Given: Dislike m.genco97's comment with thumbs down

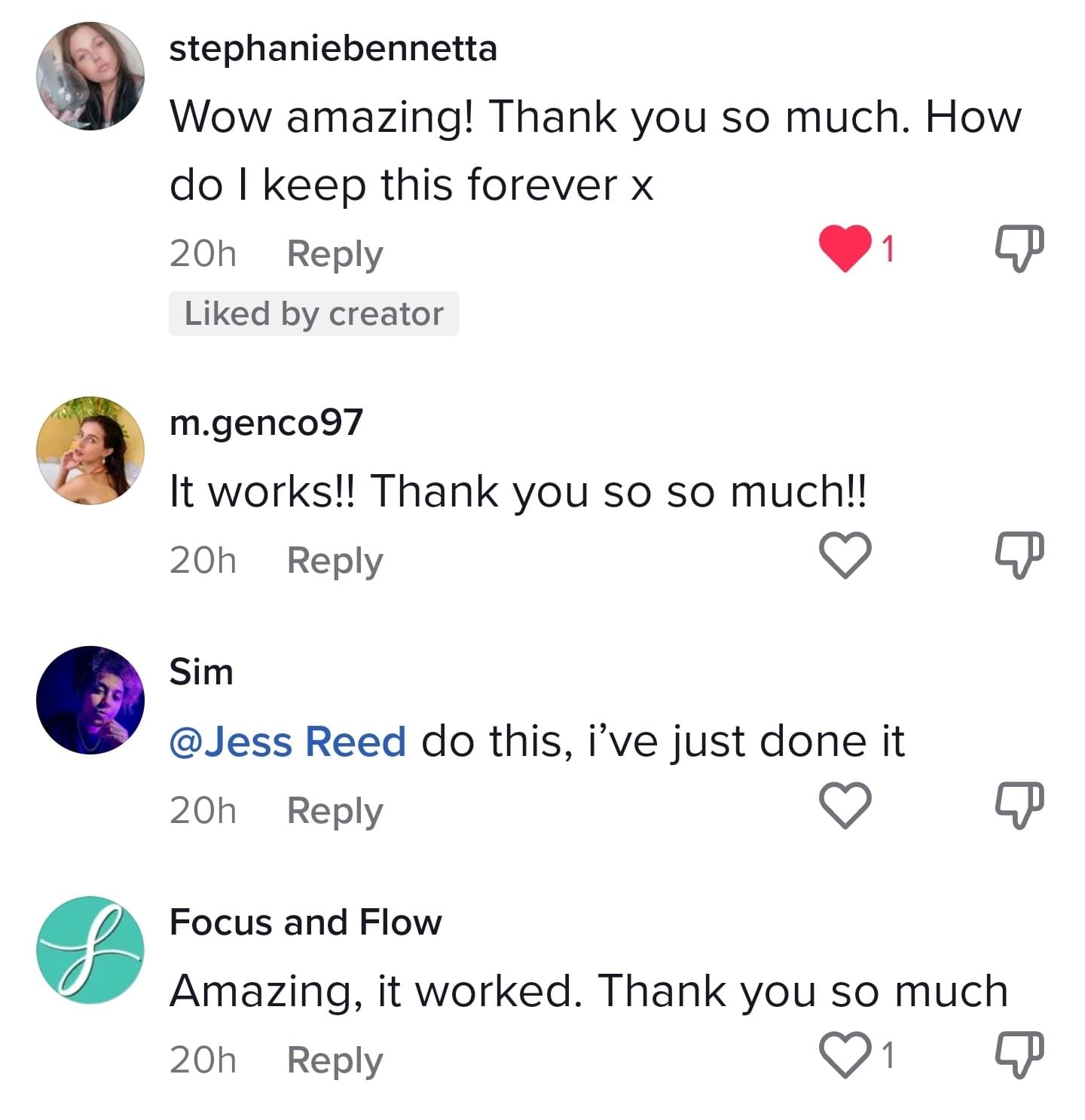Looking at the screenshot, I should [x=1019, y=555].
